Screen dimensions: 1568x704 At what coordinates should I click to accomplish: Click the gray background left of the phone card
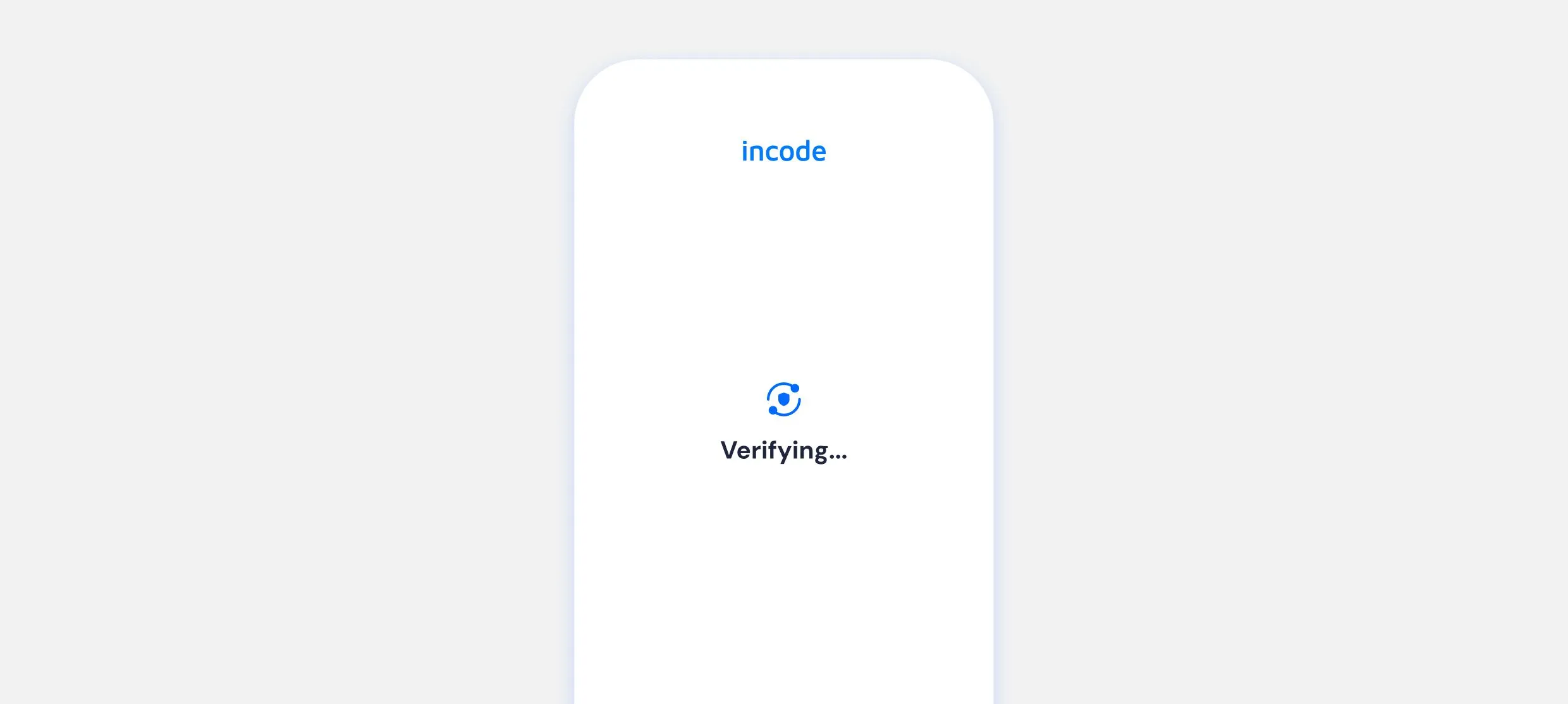pyautogui.click(x=285, y=352)
